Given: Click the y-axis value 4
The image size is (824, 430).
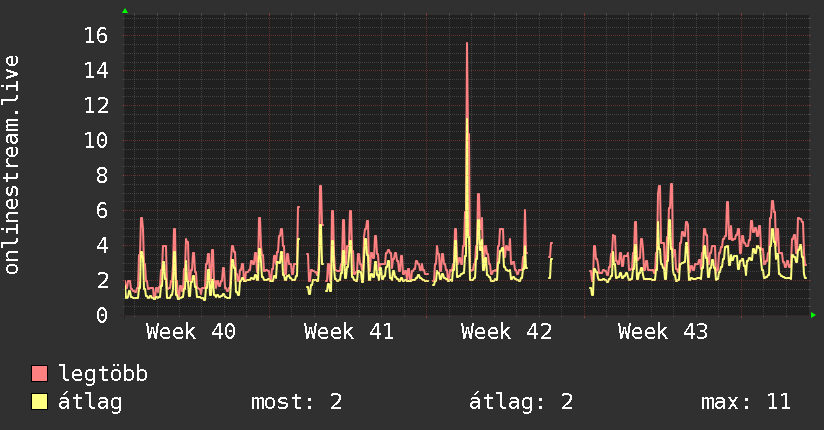Looking at the screenshot, I should [102, 245].
